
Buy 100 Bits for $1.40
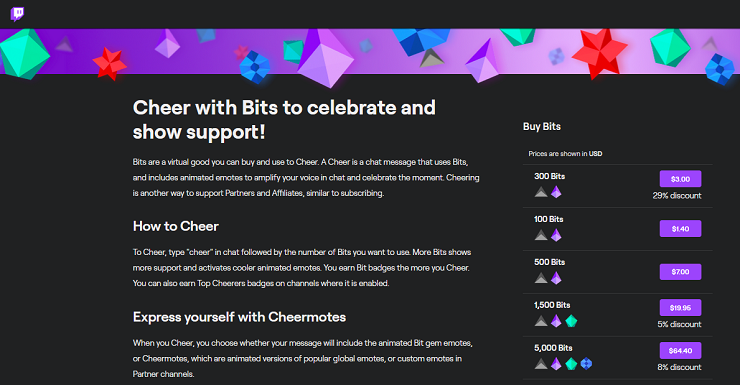(x=680, y=229)
